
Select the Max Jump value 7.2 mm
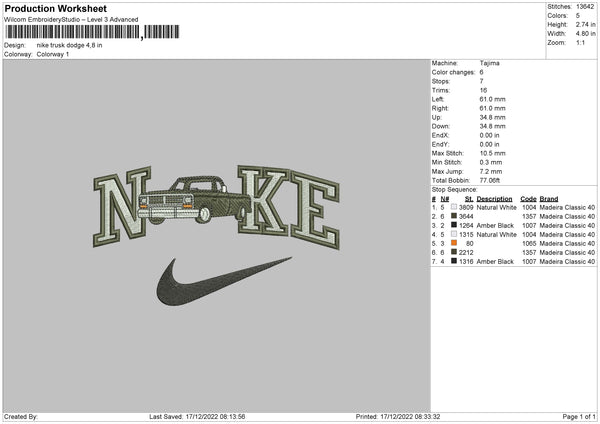point(491,171)
